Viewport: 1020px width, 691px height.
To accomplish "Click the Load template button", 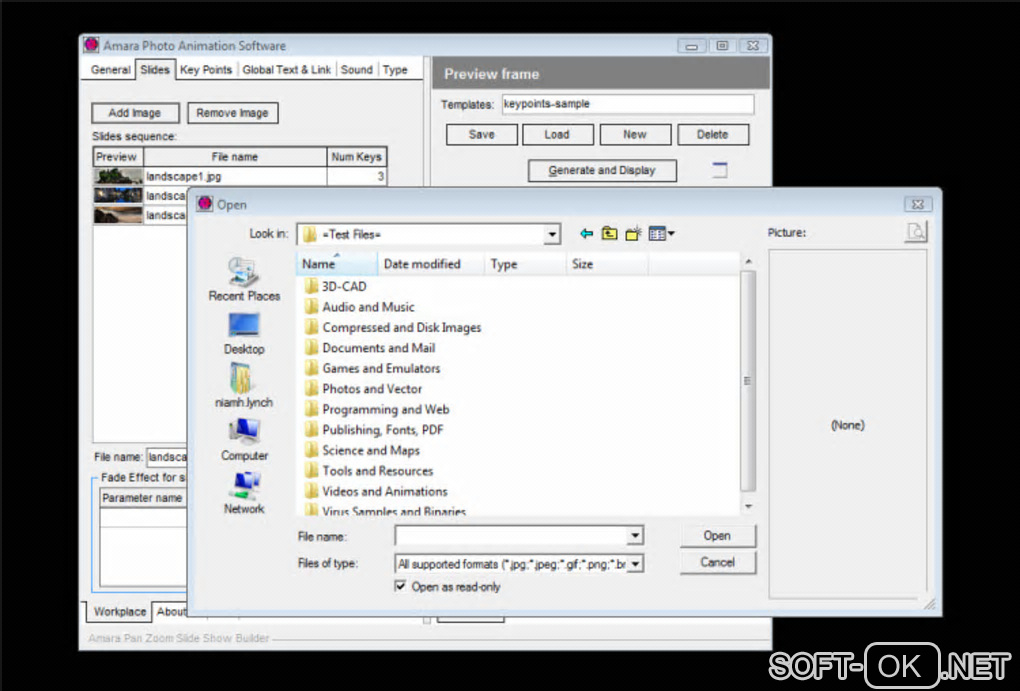I will coord(557,135).
